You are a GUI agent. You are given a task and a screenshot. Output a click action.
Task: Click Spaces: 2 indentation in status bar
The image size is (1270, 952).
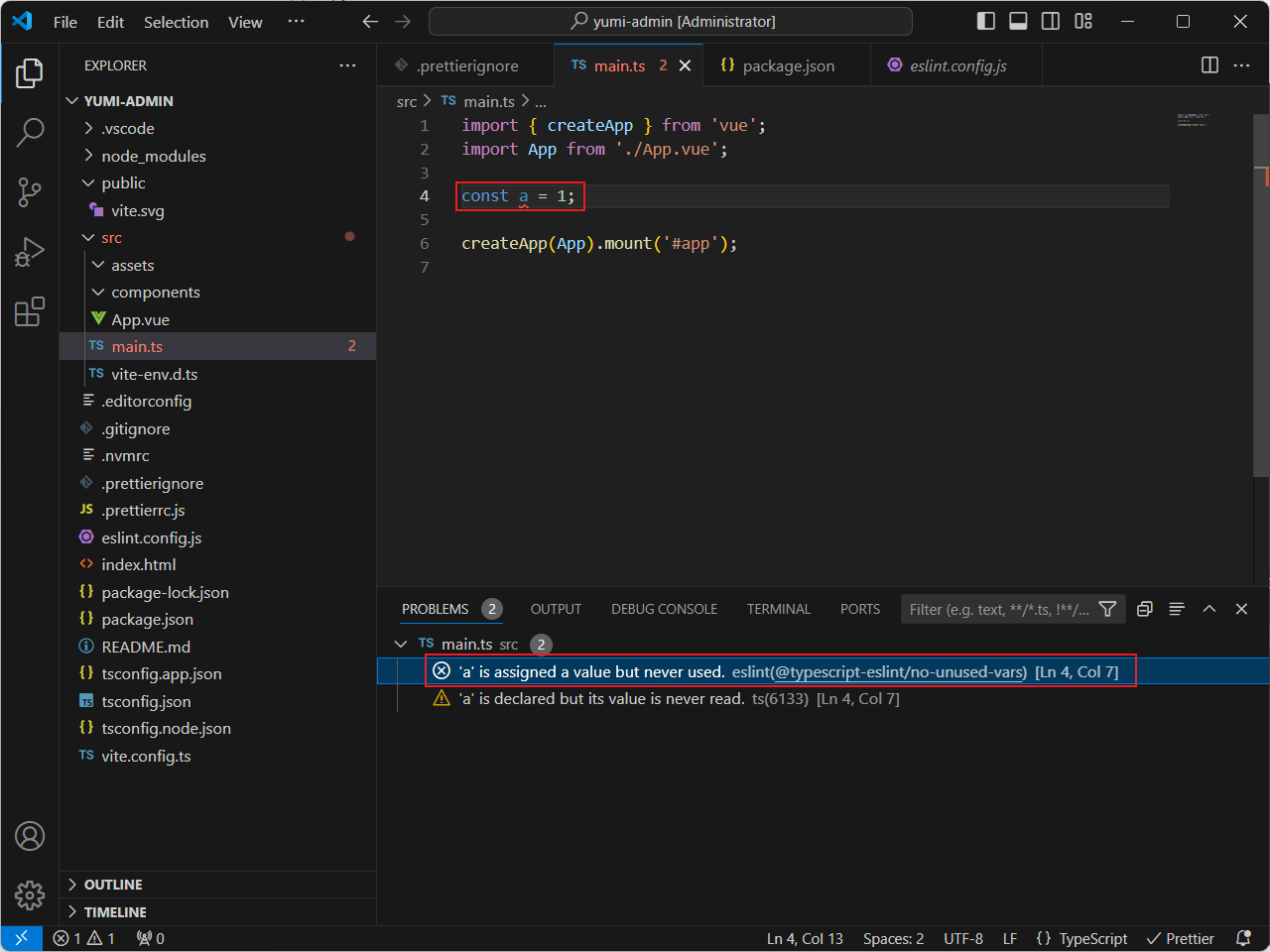point(893,938)
